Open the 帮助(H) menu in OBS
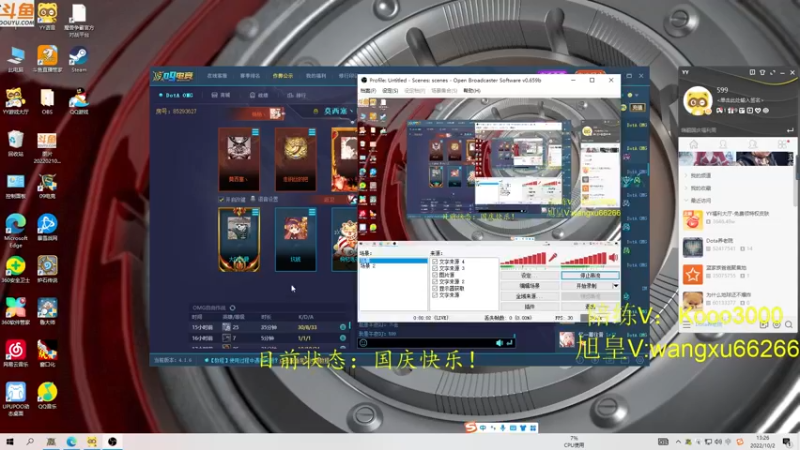 pyautogui.click(x=471, y=91)
